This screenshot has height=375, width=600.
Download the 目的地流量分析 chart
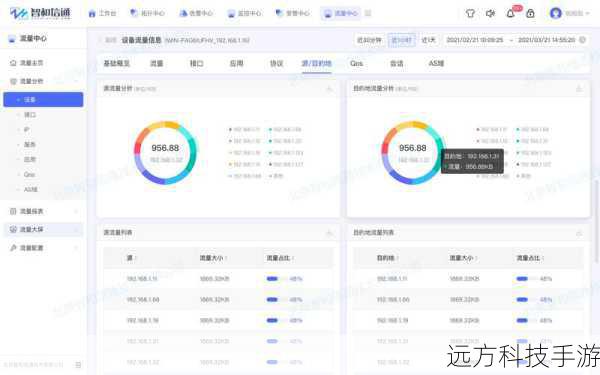[579, 89]
